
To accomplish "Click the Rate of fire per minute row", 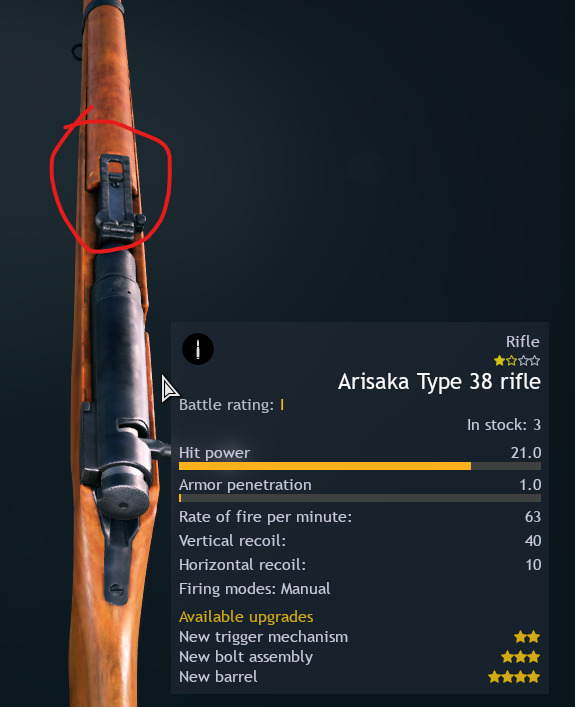I will (x=359, y=517).
